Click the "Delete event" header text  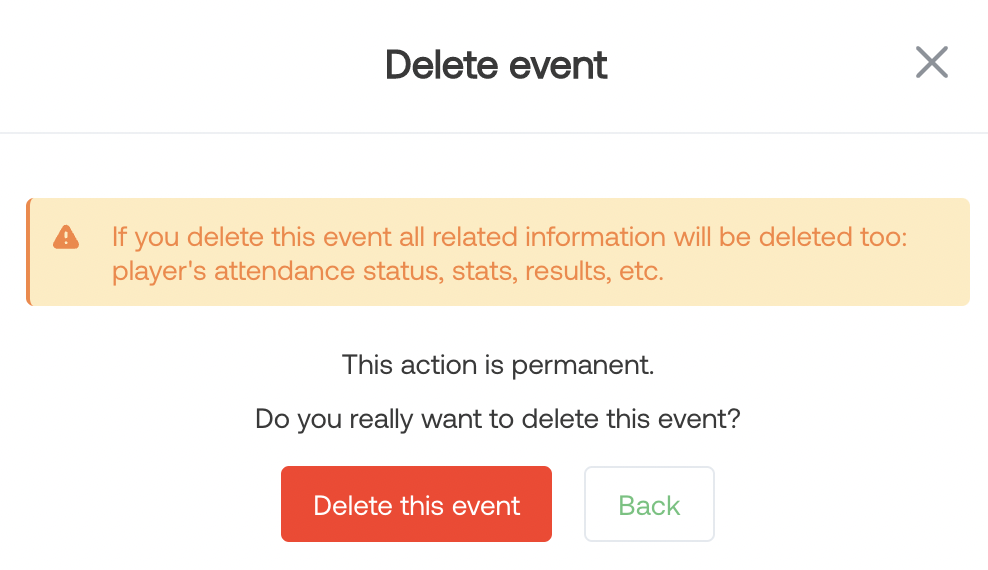496,65
